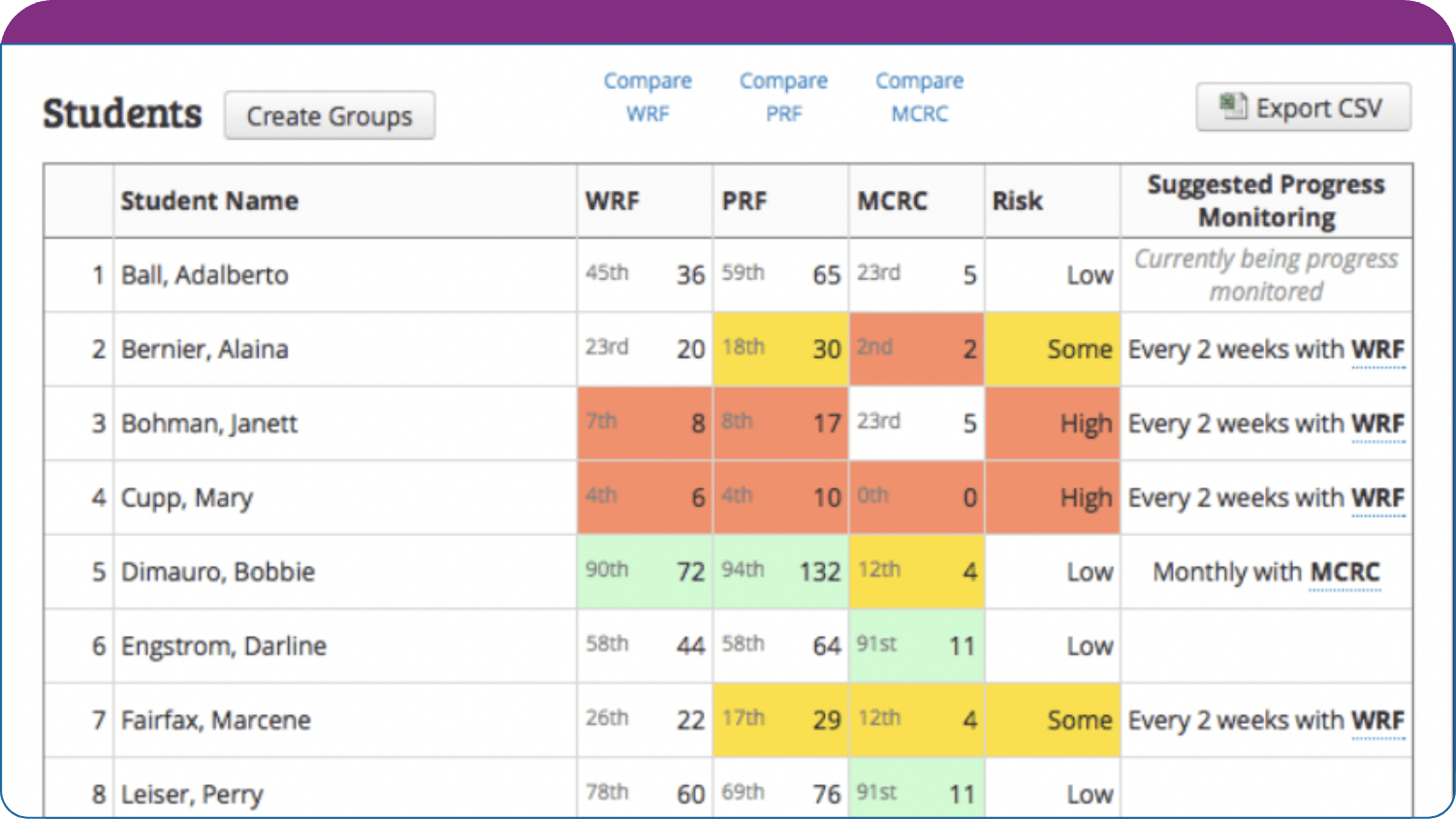The width and height of the screenshot is (1456, 819).
Task: Click the Some risk cell for Fairfax, Marcene
Action: [1052, 720]
